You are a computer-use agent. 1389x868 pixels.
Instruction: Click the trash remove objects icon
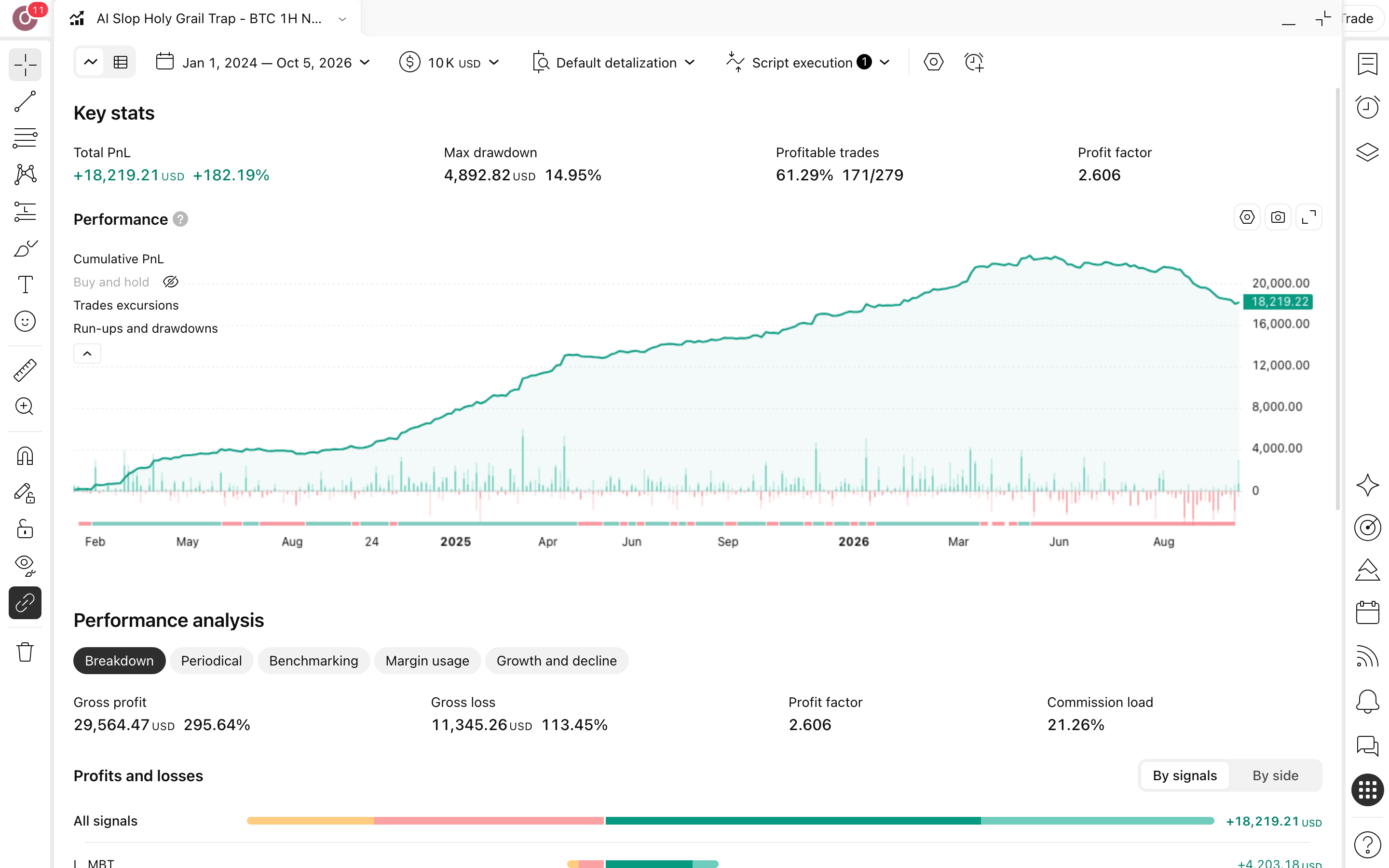coord(25,652)
